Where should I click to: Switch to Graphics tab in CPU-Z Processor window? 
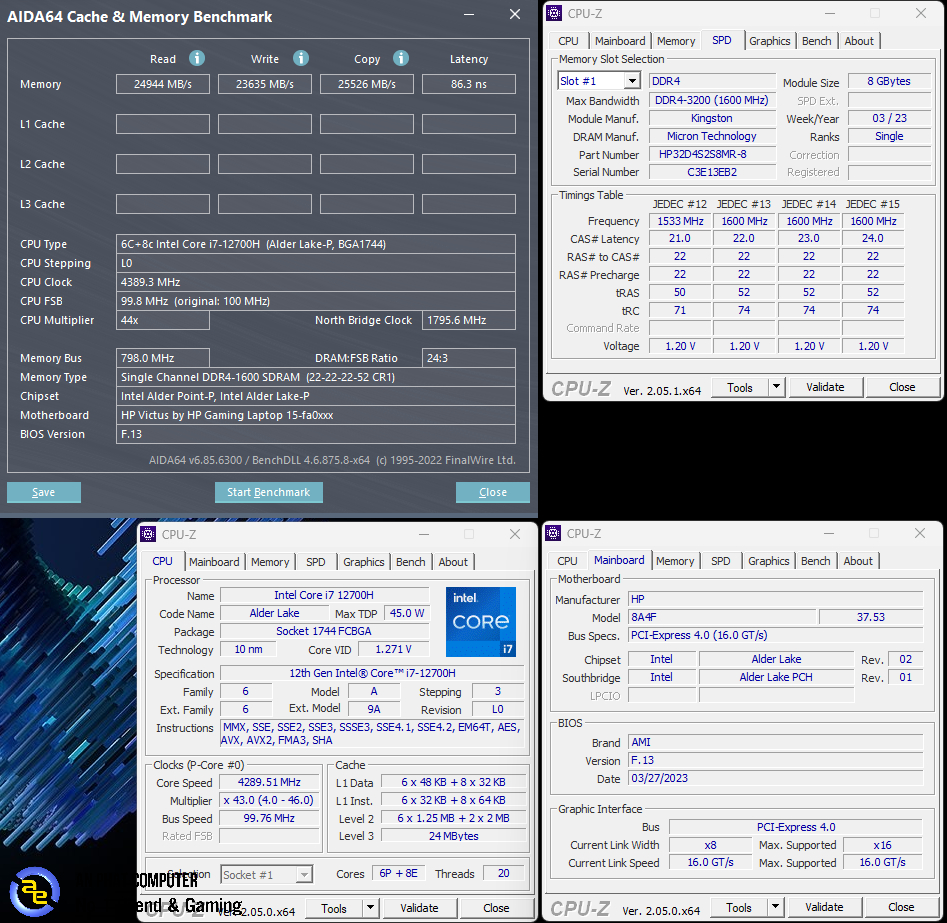[x=364, y=562]
